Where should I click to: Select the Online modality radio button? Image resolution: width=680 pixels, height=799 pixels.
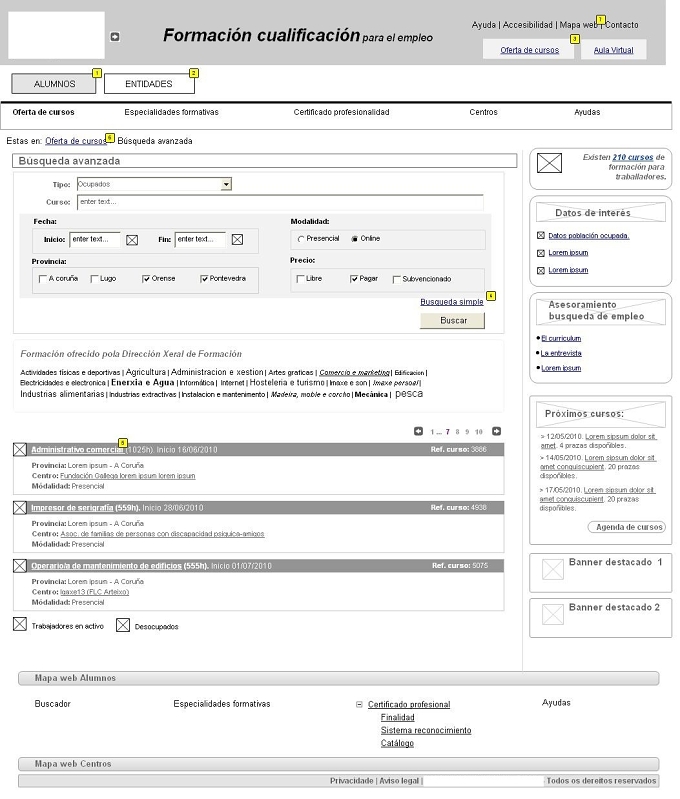click(x=354, y=239)
